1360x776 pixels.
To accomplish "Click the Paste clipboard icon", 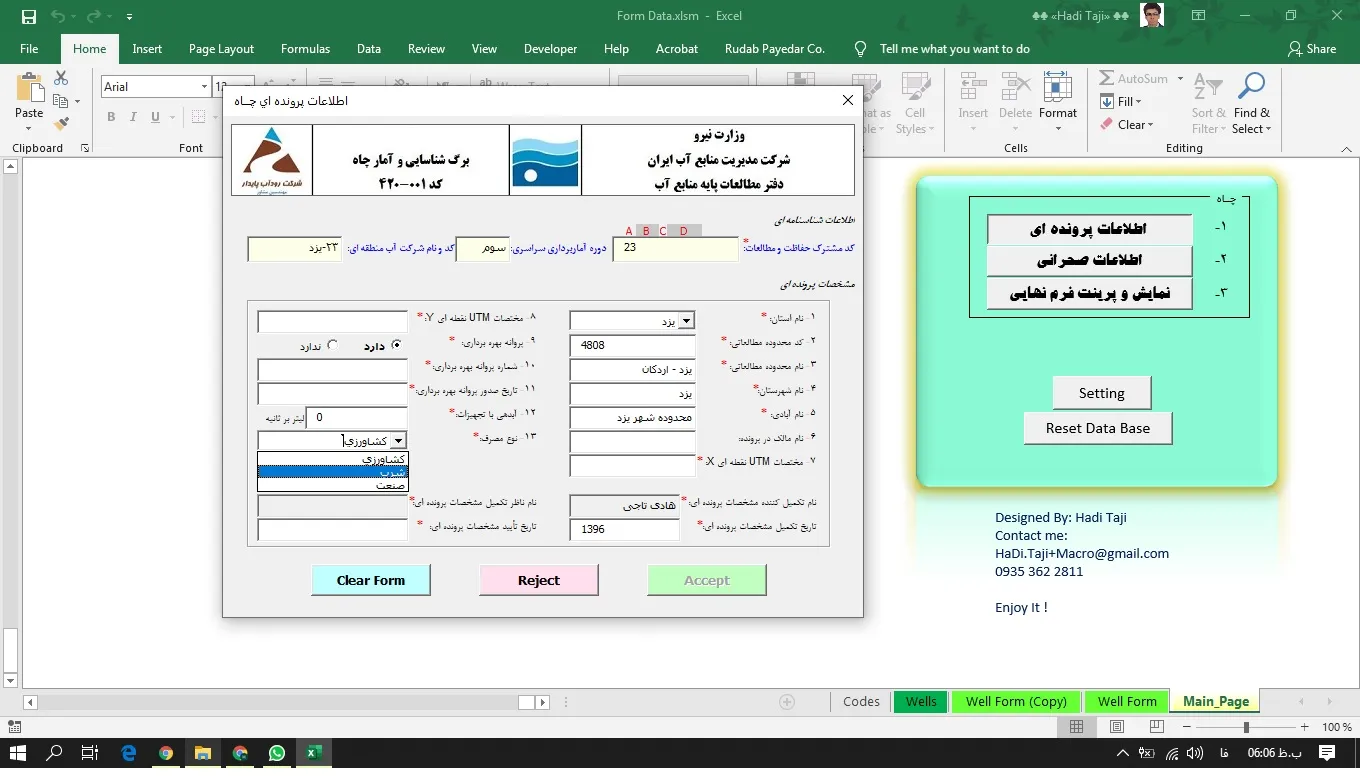I will [29, 92].
